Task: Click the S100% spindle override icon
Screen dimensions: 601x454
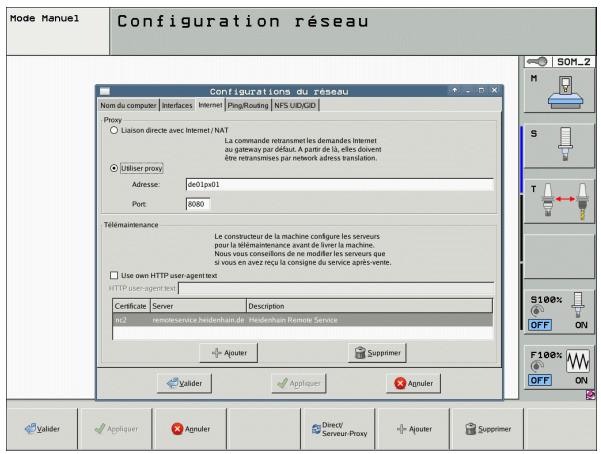Action: (x=578, y=304)
